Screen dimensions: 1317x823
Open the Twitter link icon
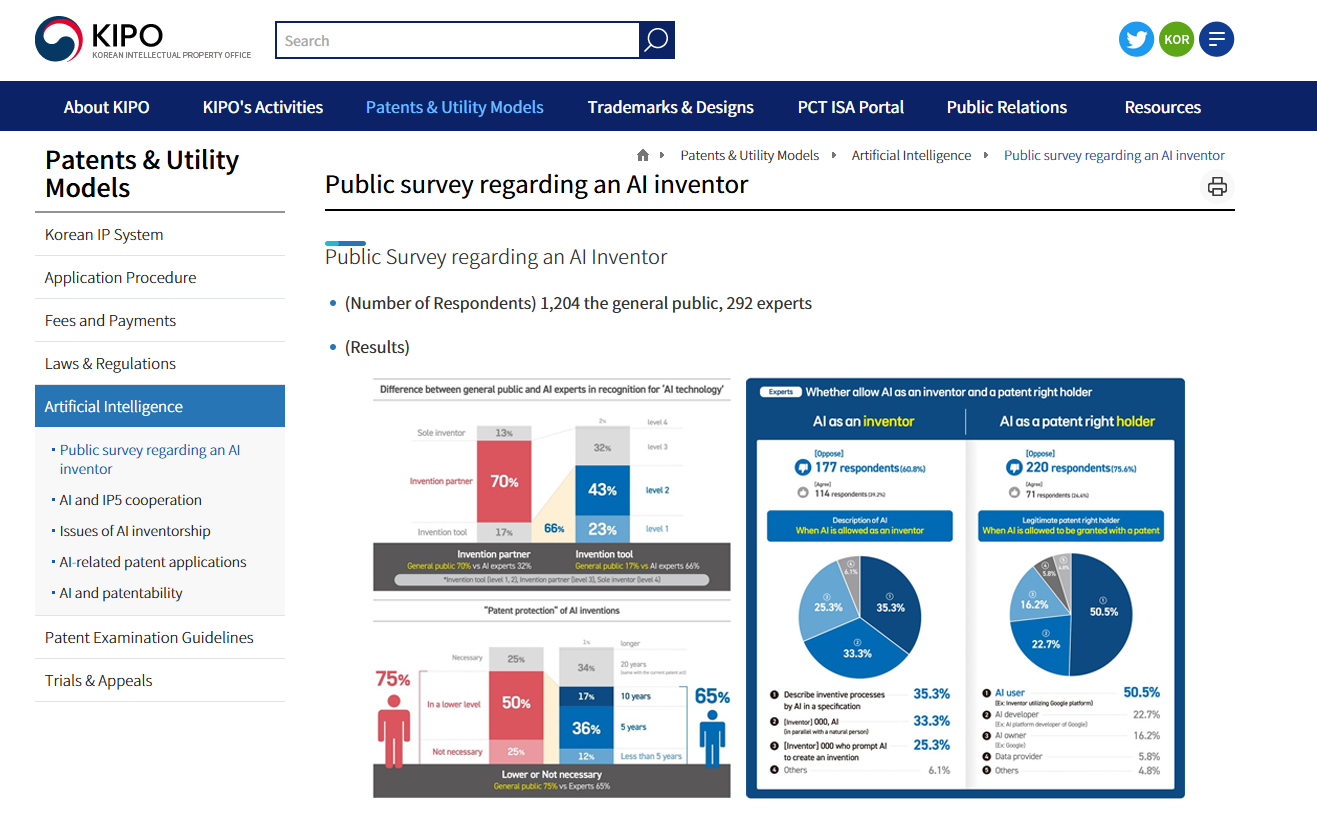[x=1136, y=40]
